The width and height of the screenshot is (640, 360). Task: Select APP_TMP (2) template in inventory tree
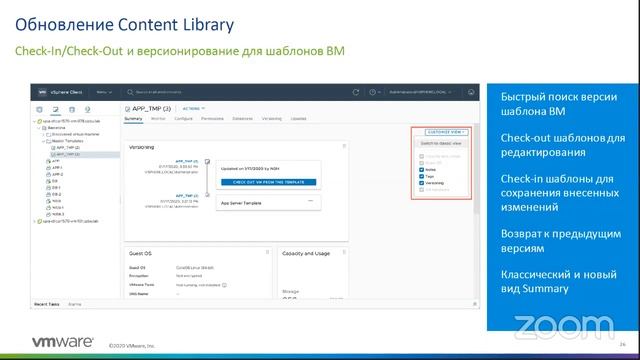coord(68,148)
